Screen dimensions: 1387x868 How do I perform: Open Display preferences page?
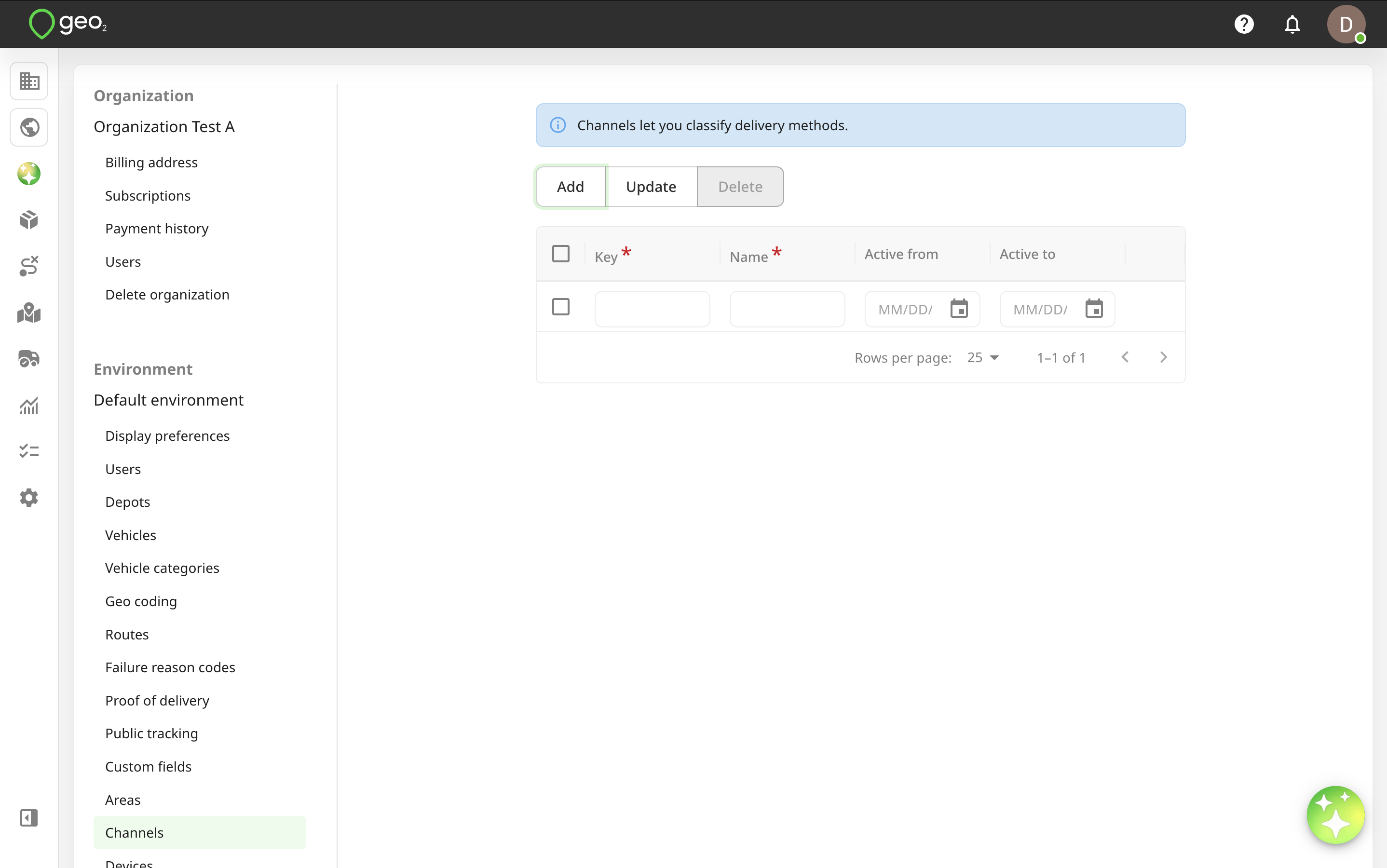[x=167, y=436]
